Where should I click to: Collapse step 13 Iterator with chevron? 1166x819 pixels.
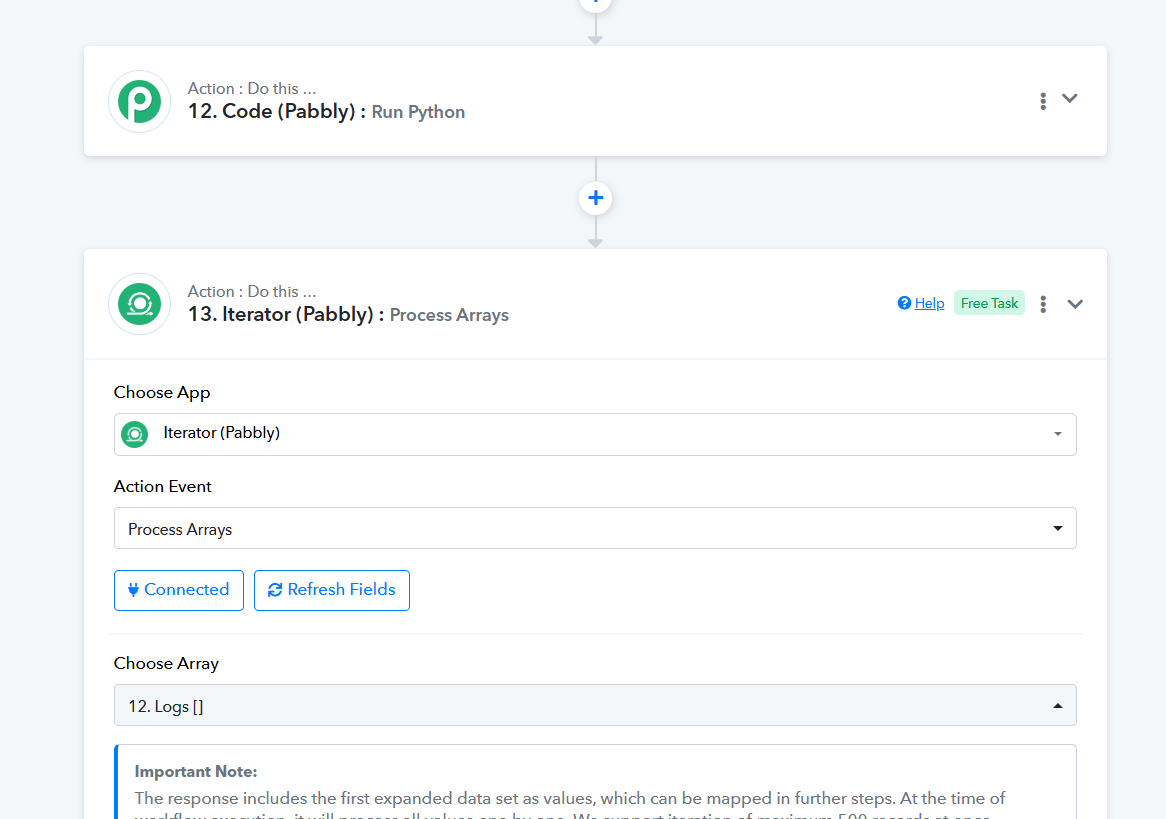pos(1075,303)
